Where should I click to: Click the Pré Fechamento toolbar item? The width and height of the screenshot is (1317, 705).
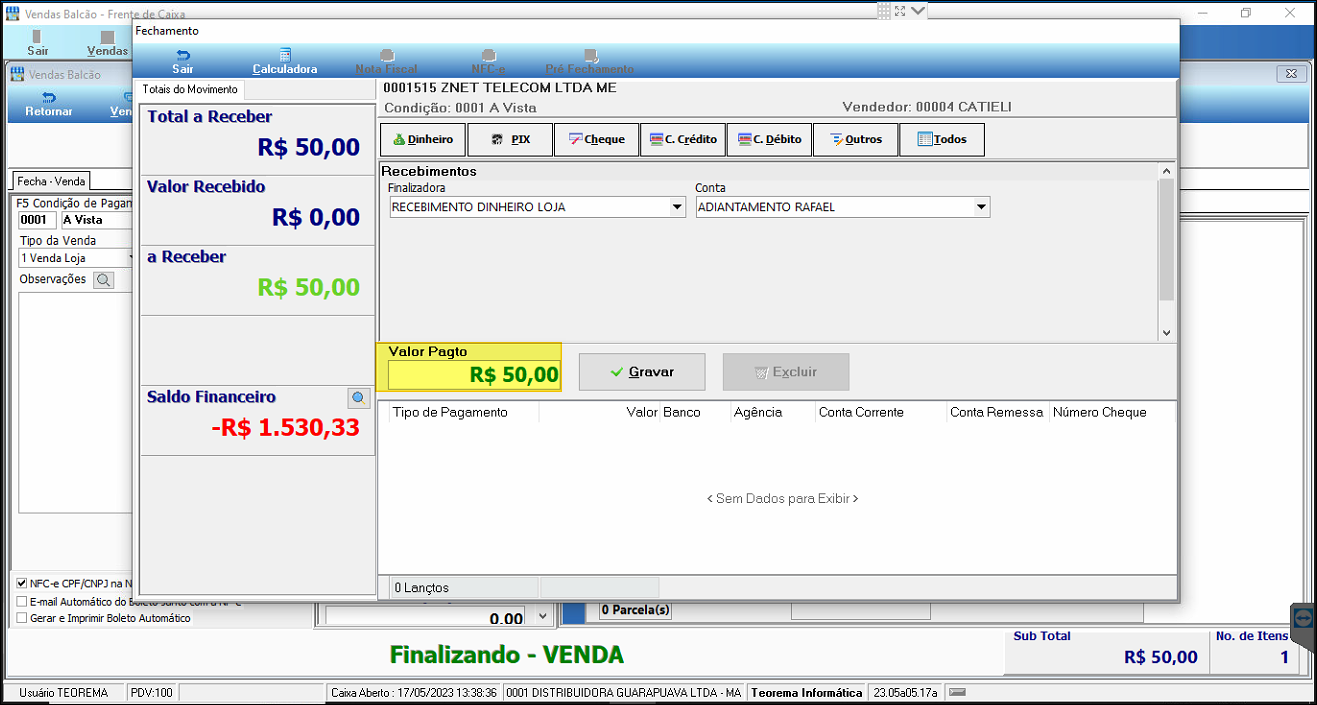pos(590,61)
